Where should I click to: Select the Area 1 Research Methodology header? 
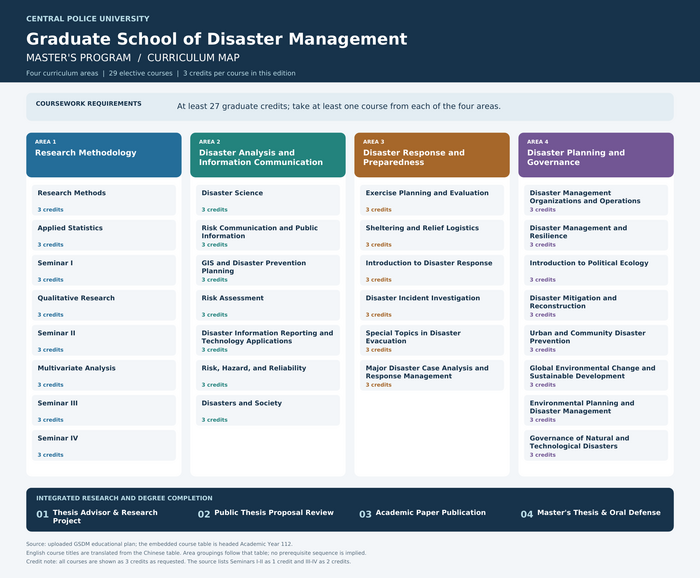tap(104, 155)
